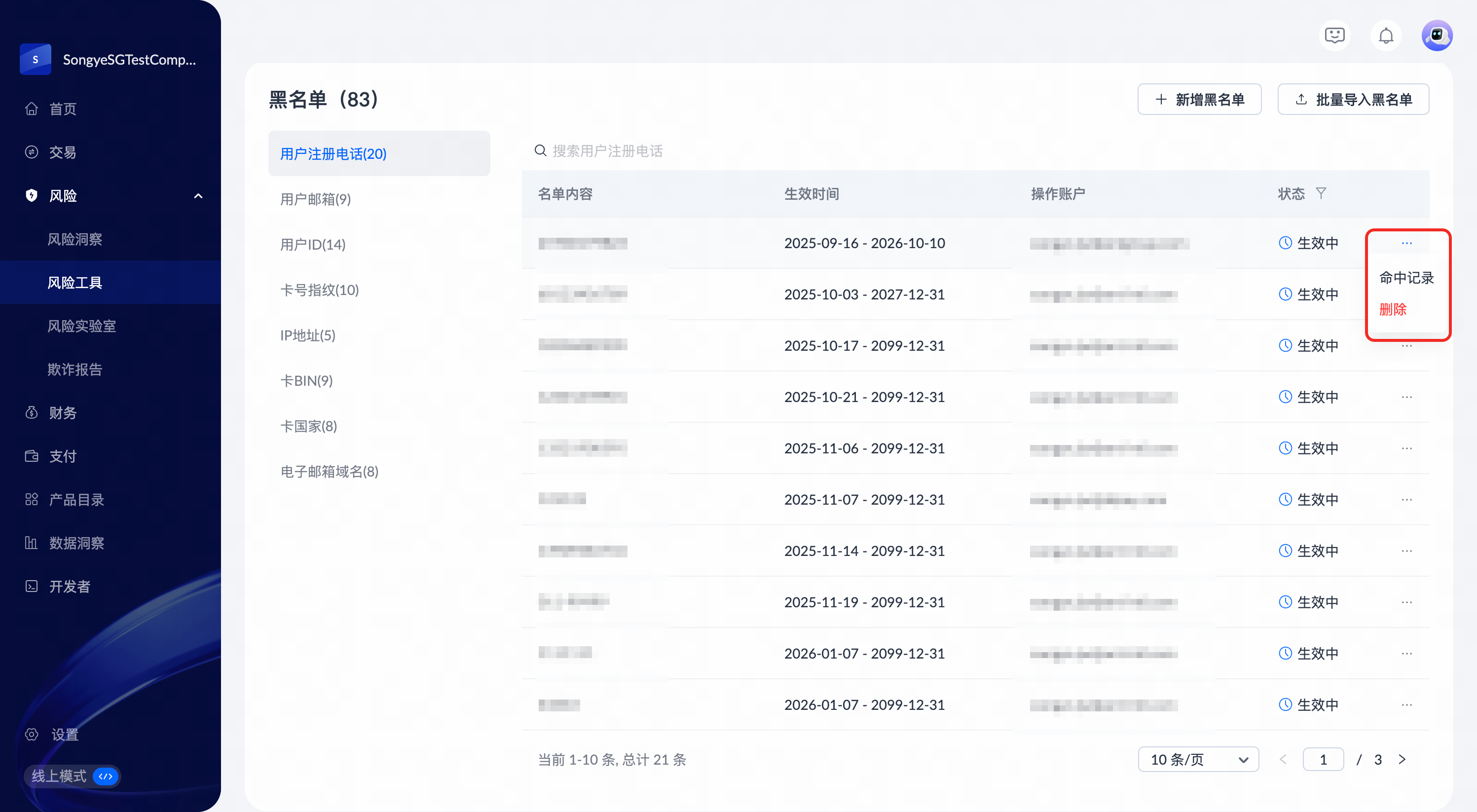Toggle the 线上模式 mode switch

pos(106,776)
